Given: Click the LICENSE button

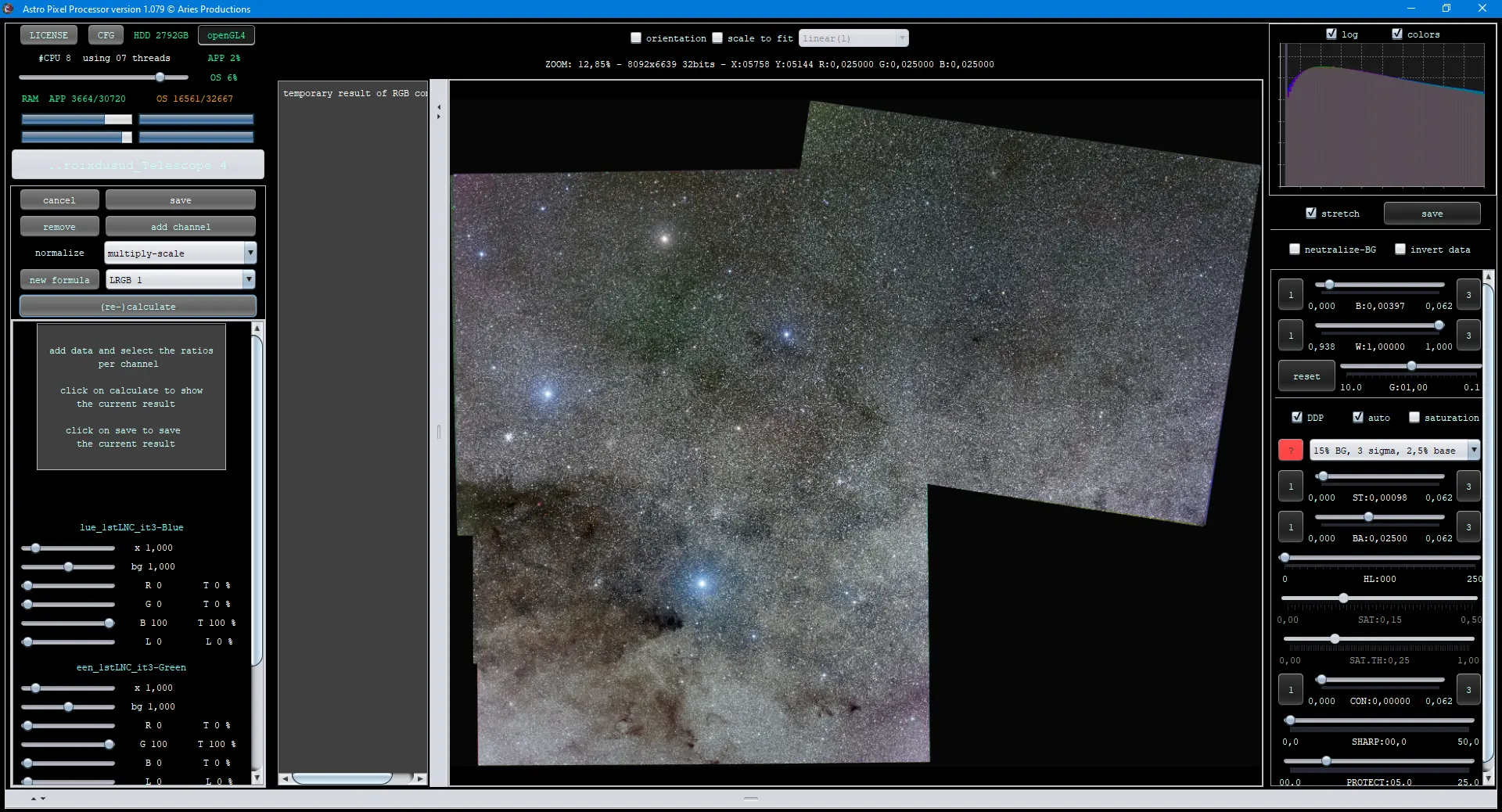Looking at the screenshot, I should (x=49, y=35).
